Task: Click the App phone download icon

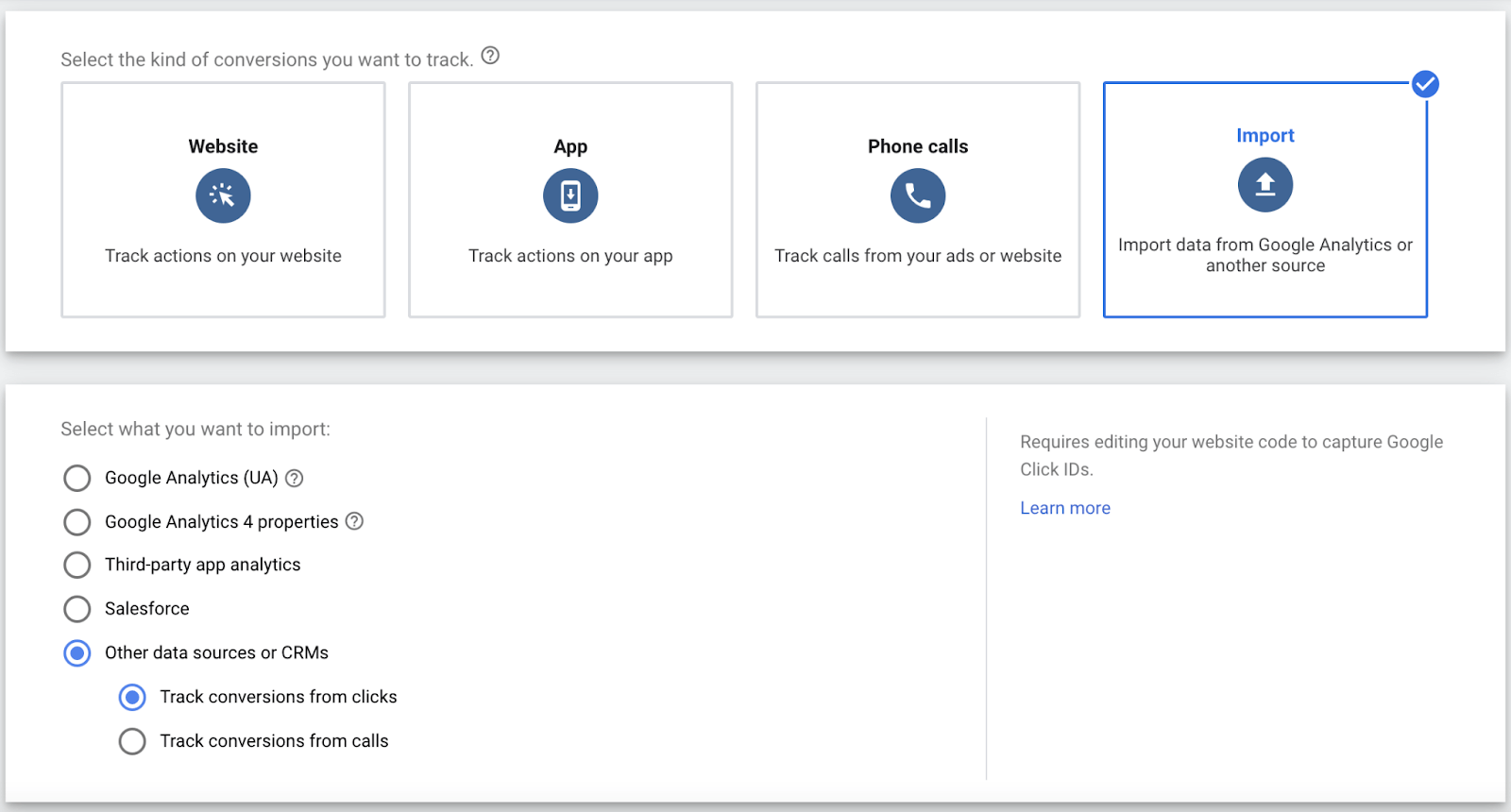Action: (x=570, y=195)
